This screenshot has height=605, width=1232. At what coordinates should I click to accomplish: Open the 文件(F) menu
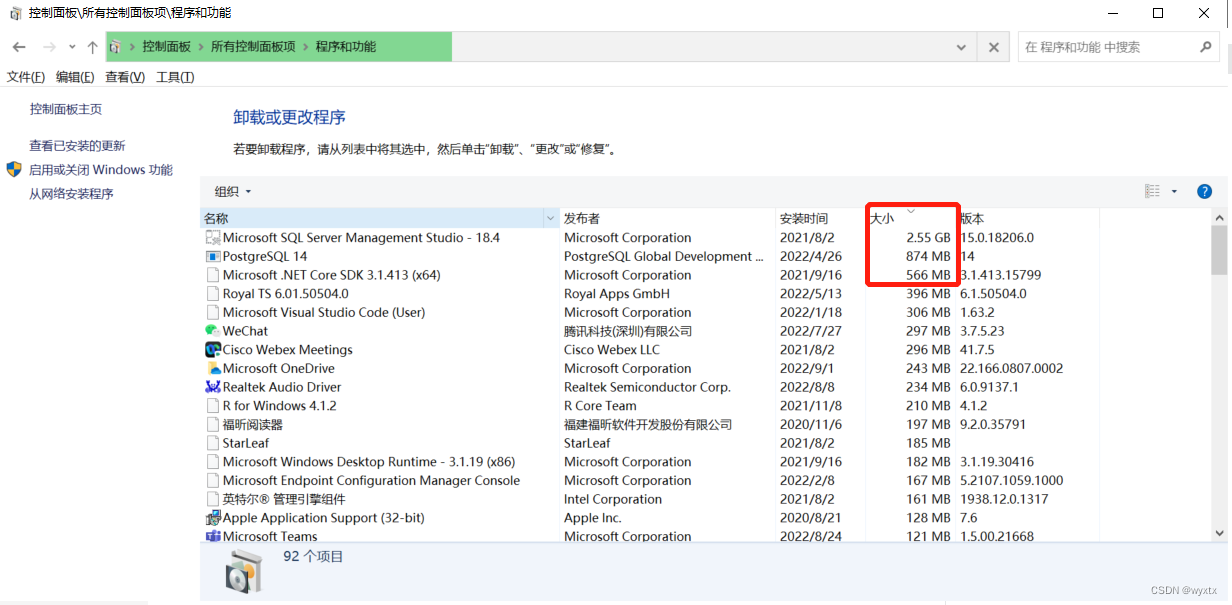[26, 77]
